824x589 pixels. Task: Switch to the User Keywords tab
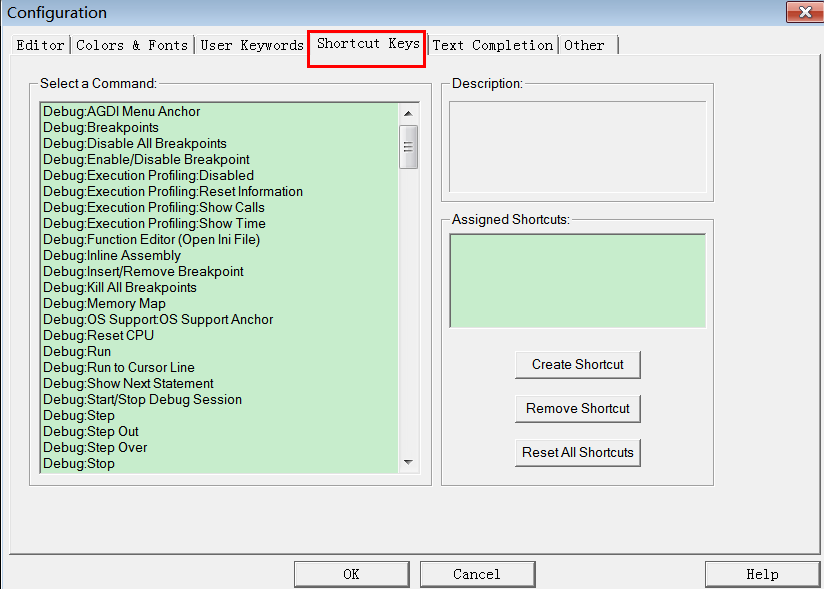[251, 45]
